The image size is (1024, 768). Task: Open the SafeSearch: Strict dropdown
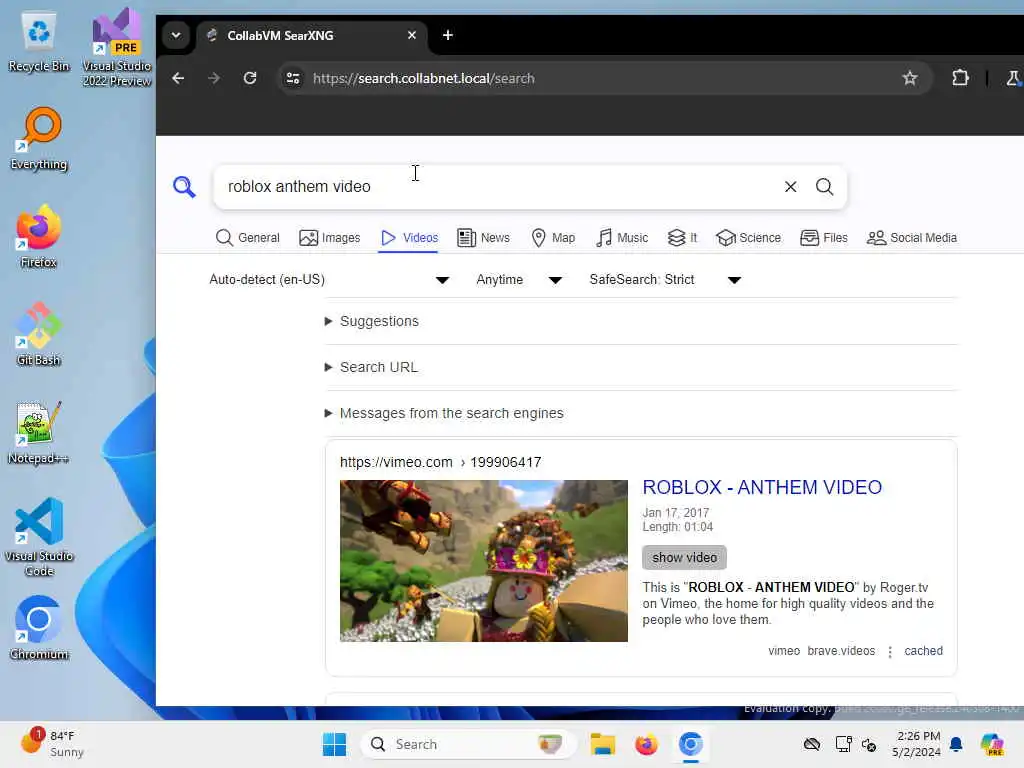(665, 280)
